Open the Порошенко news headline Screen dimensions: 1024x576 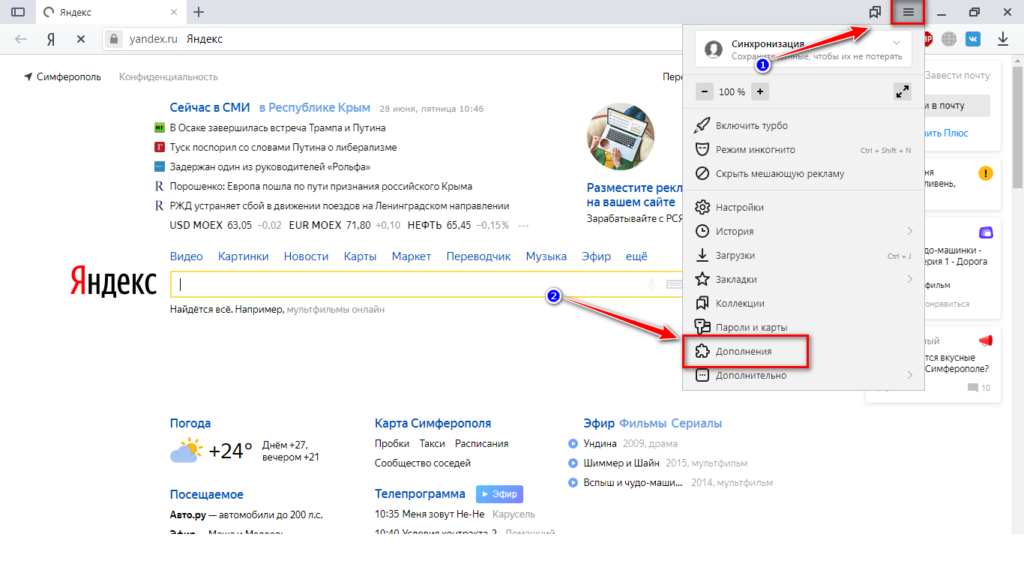point(321,187)
